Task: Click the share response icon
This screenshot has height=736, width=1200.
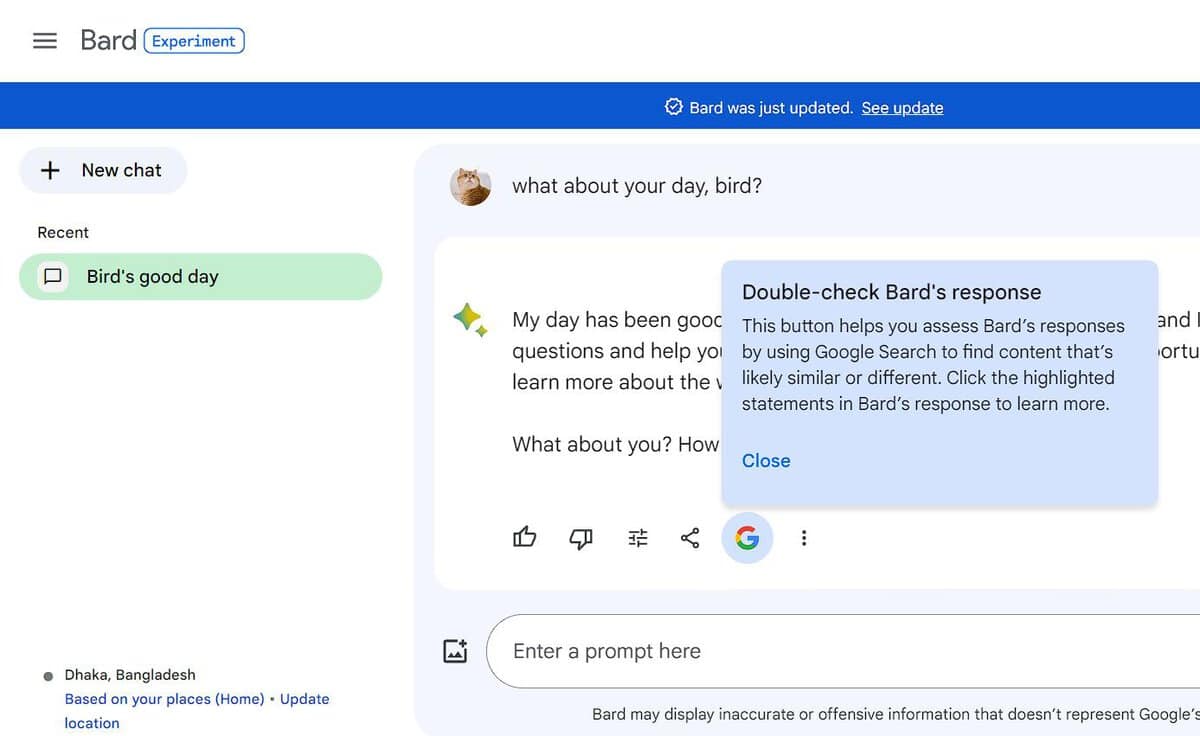Action: pos(690,538)
